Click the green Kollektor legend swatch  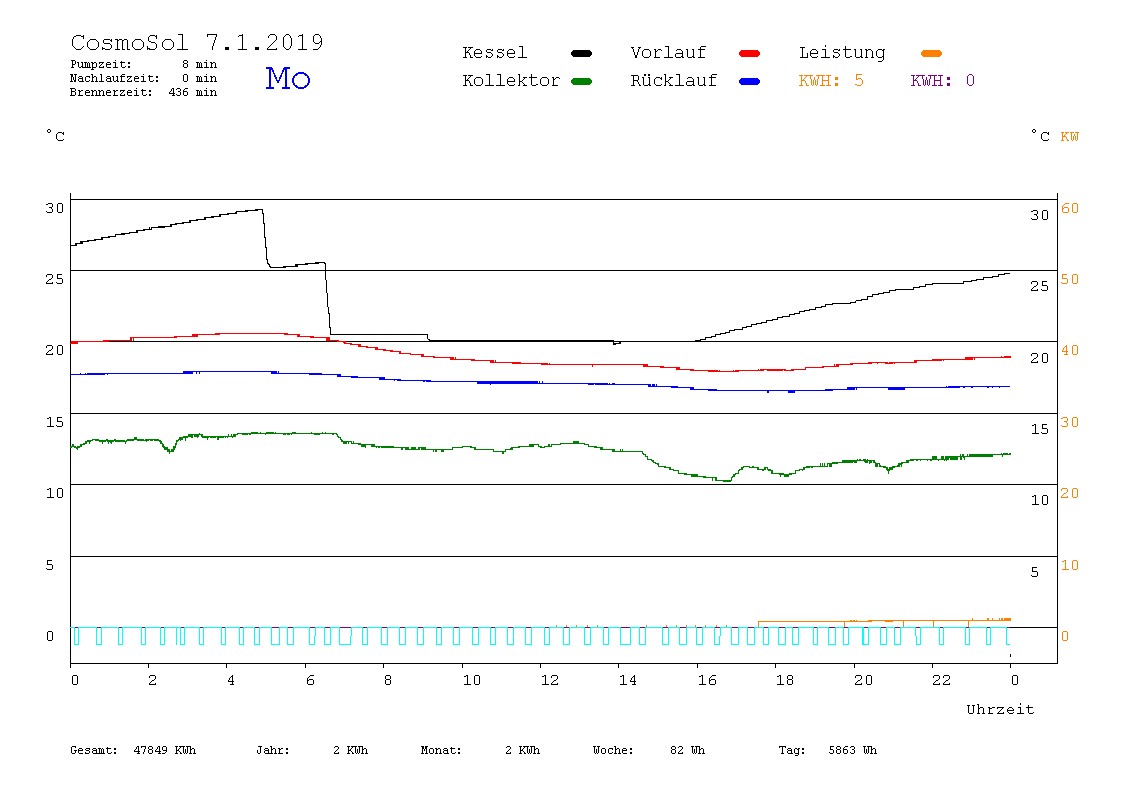point(581,81)
